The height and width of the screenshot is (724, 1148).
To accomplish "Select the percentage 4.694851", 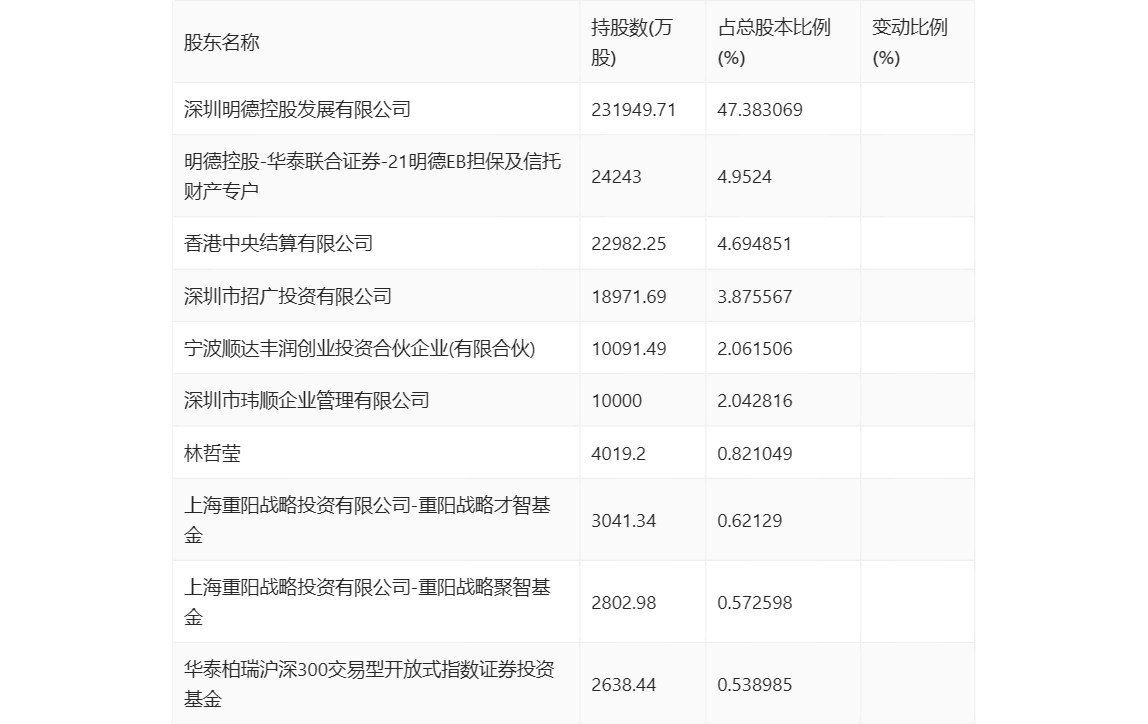I will click(x=755, y=244).
